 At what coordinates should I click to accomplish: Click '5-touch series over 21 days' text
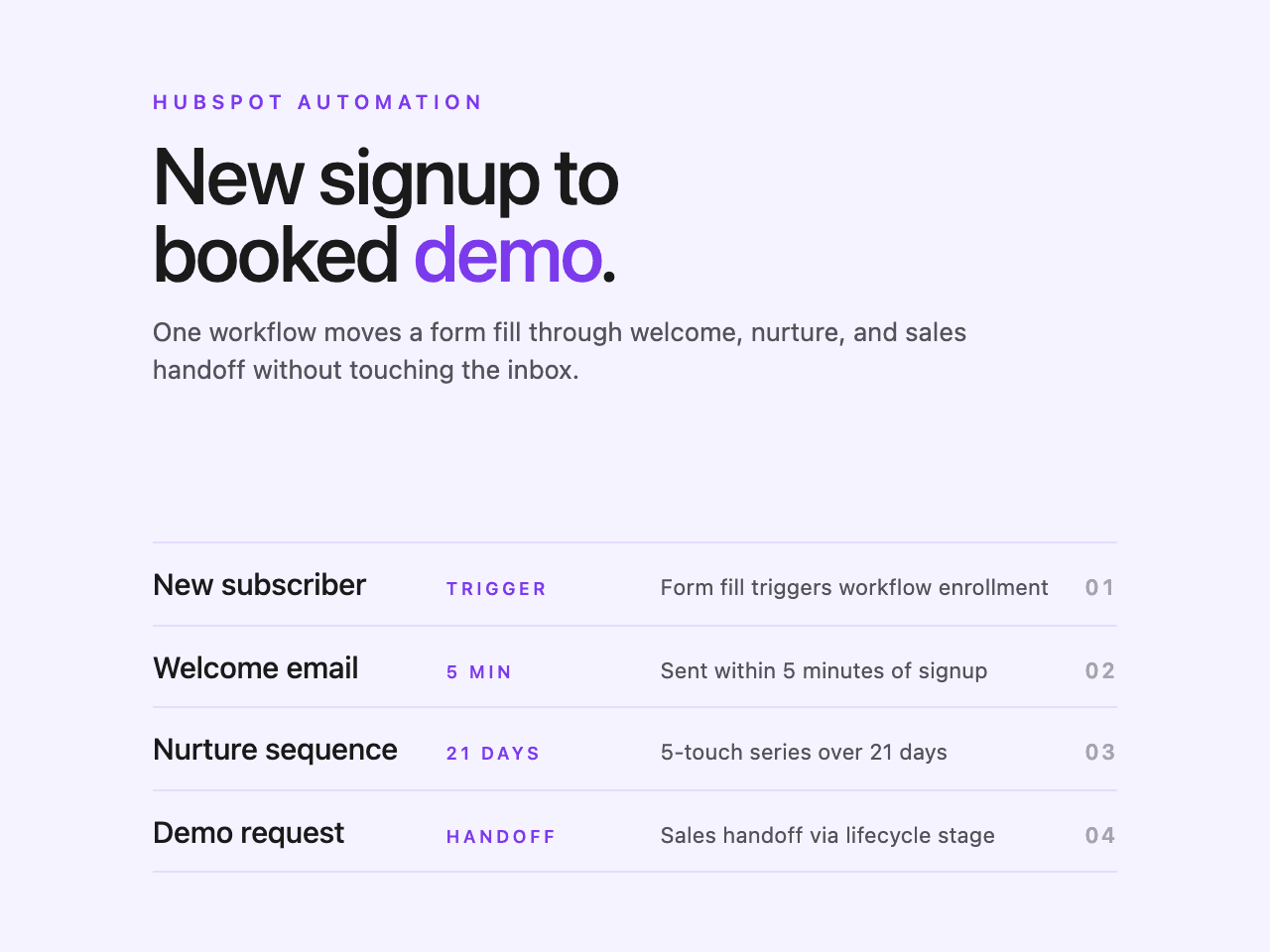pos(804,753)
